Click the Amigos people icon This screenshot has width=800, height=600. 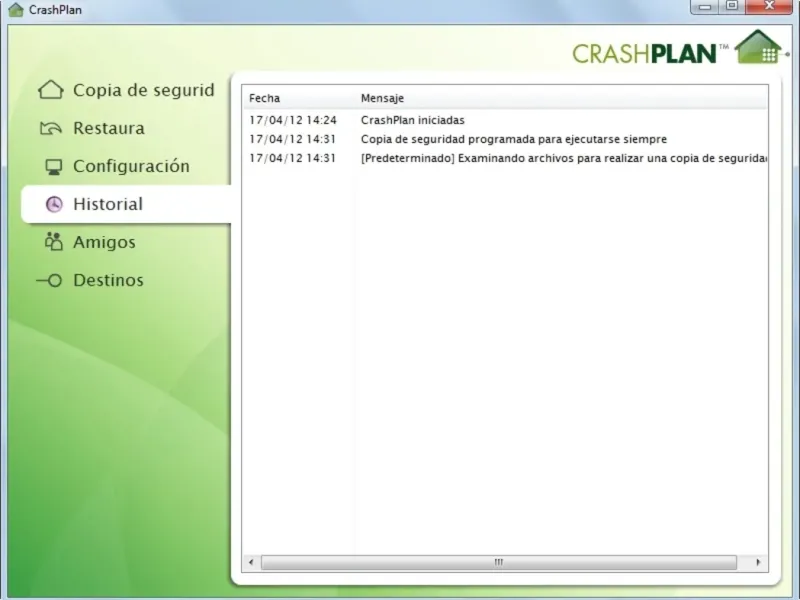pyautogui.click(x=54, y=242)
